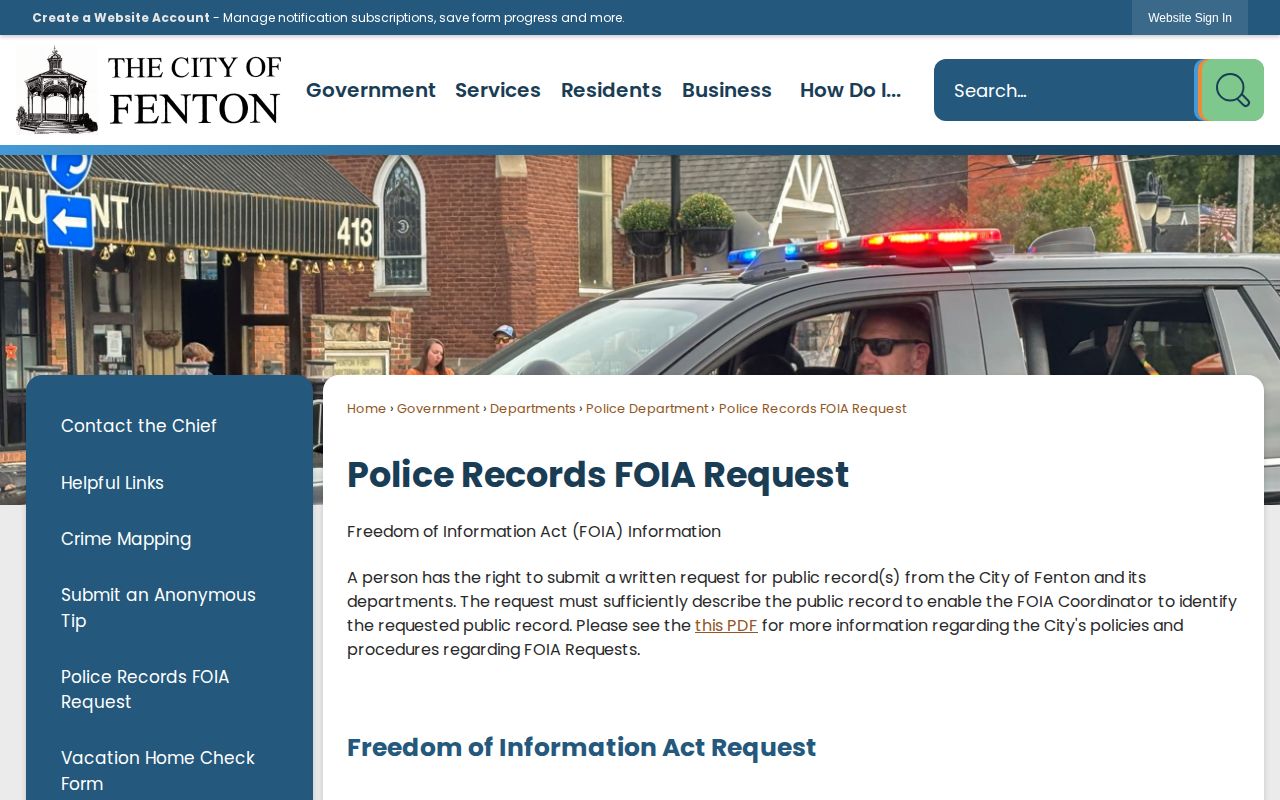The width and height of the screenshot is (1280, 800).
Task: Click the Create a Website Account link
Action: tap(121, 18)
